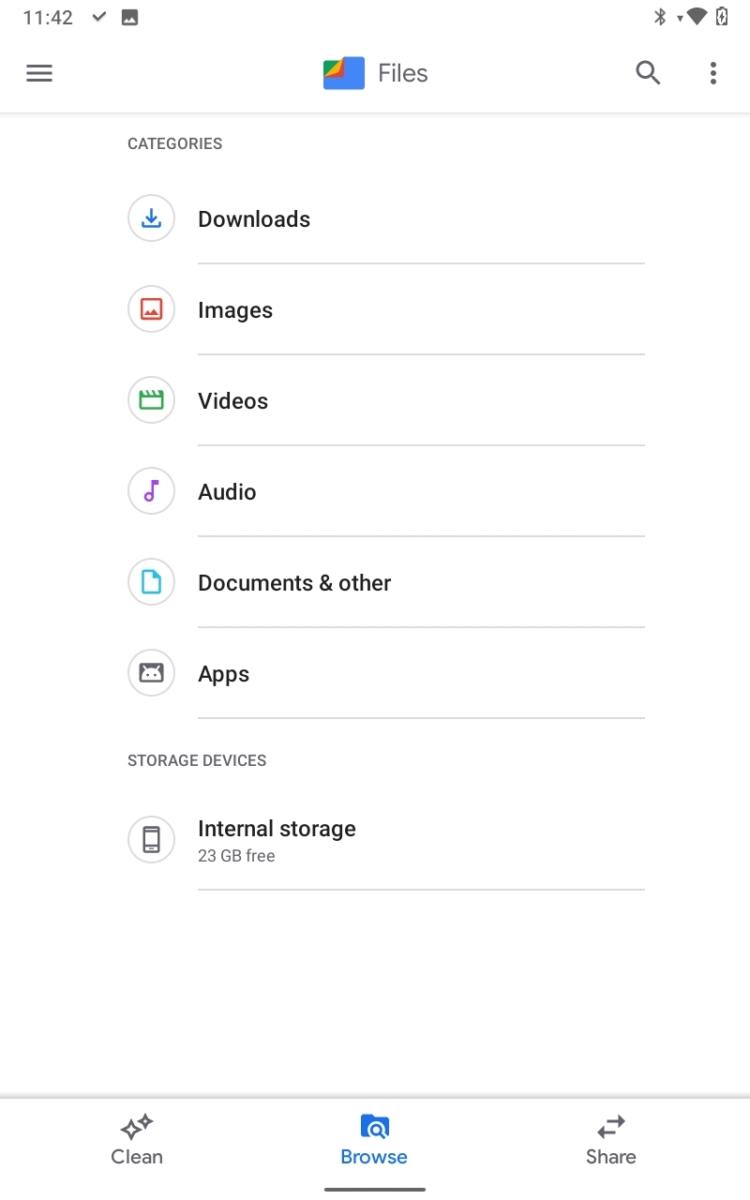Tap the Apps android icon
The height and width of the screenshot is (1200, 750).
[x=151, y=674]
